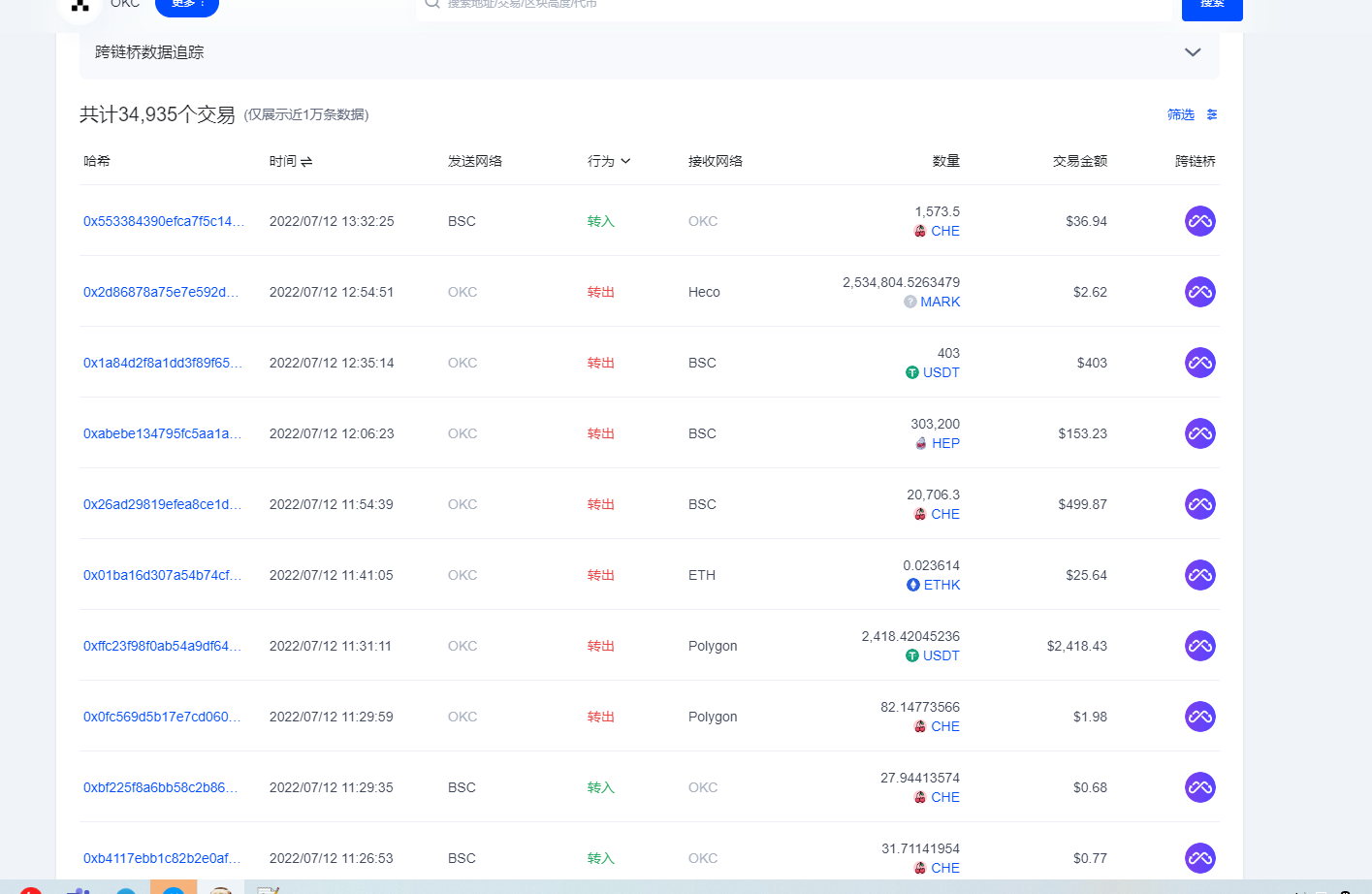
Task: Open transaction hash 0x0fc569d5b17e7cd060…
Action: 162,717
